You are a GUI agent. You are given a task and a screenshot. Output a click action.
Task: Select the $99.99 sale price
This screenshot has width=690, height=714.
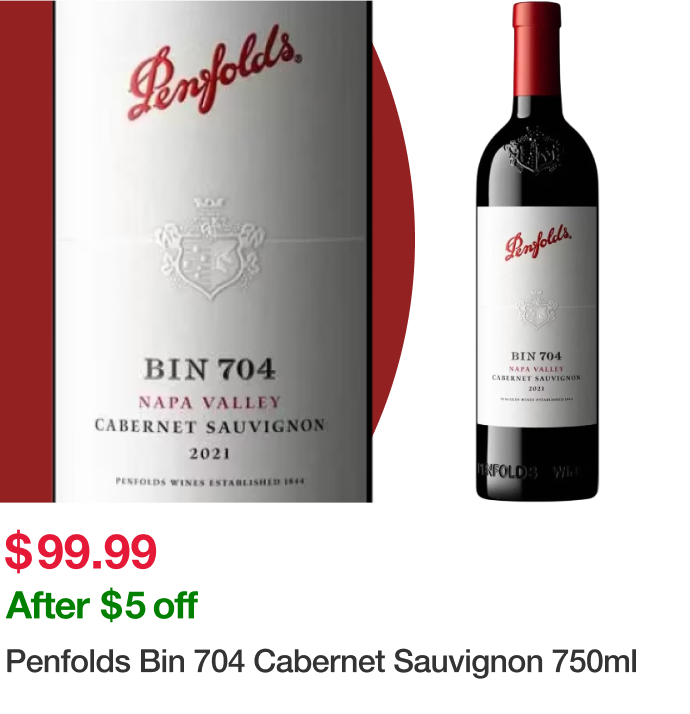tap(81, 551)
